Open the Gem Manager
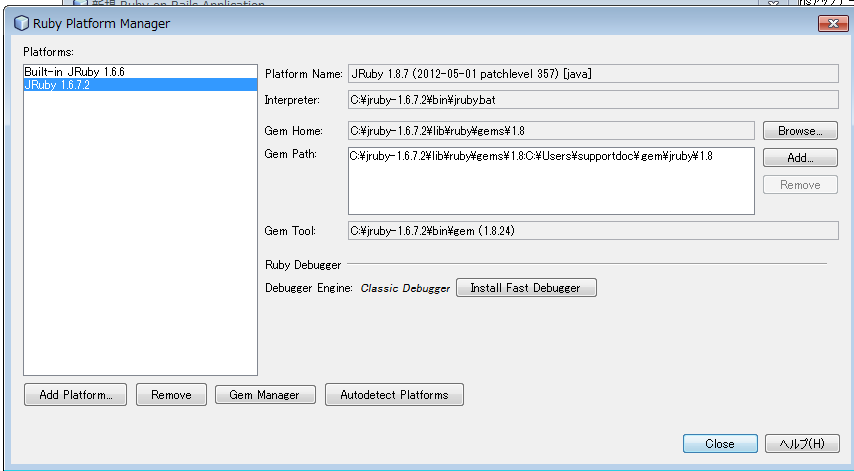Image resolution: width=854 pixels, height=471 pixels. tap(265, 395)
